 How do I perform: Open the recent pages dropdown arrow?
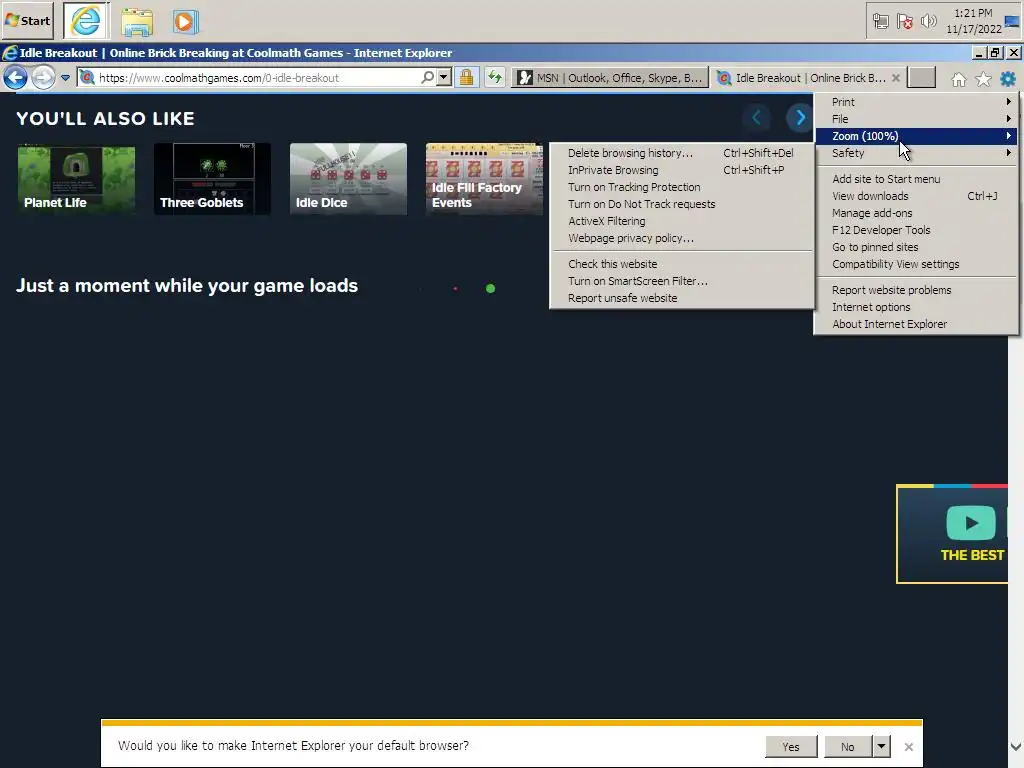click(x=65, y=78)
